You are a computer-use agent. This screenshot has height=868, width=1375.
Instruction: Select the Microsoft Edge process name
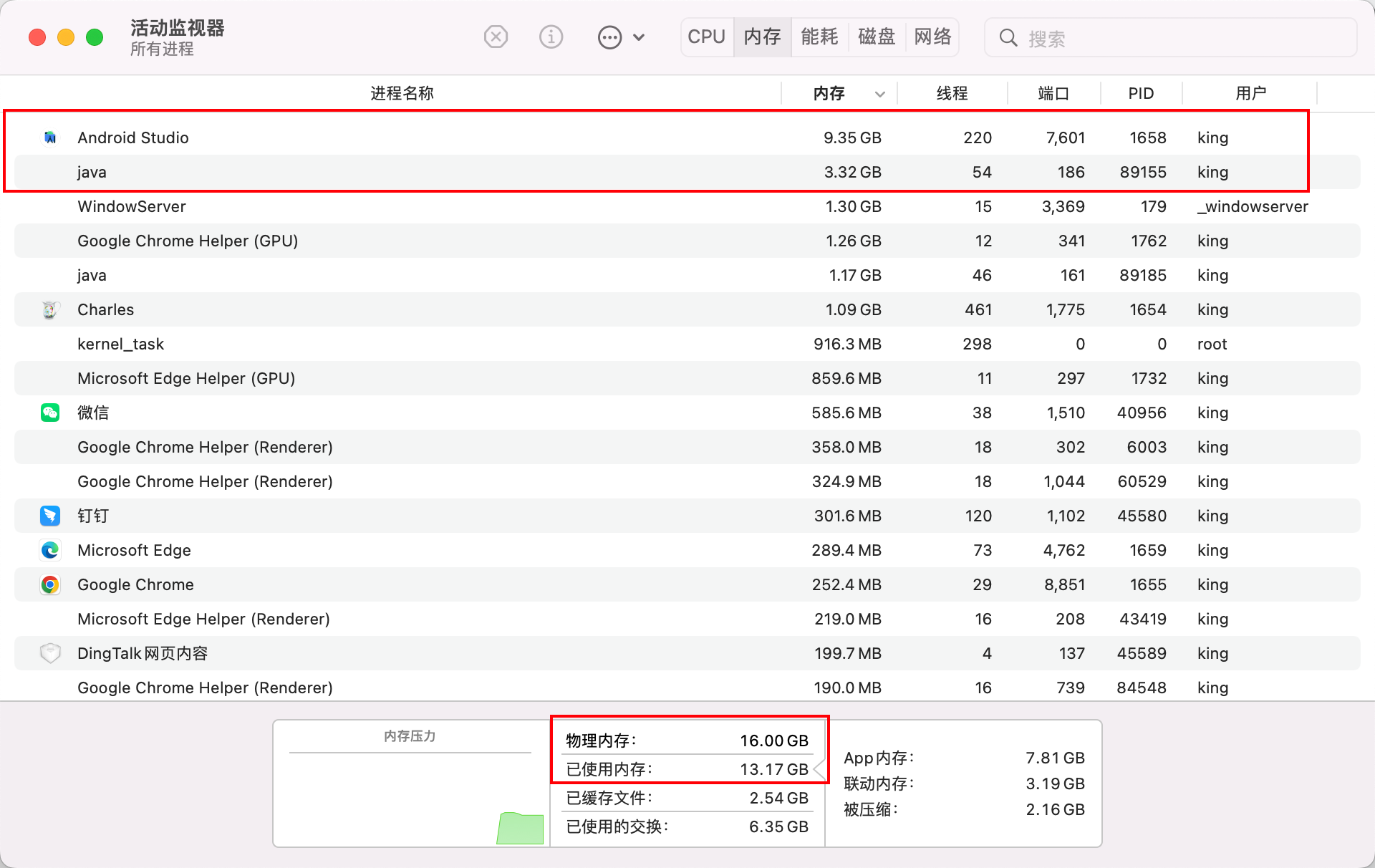(x=135, y=550)
